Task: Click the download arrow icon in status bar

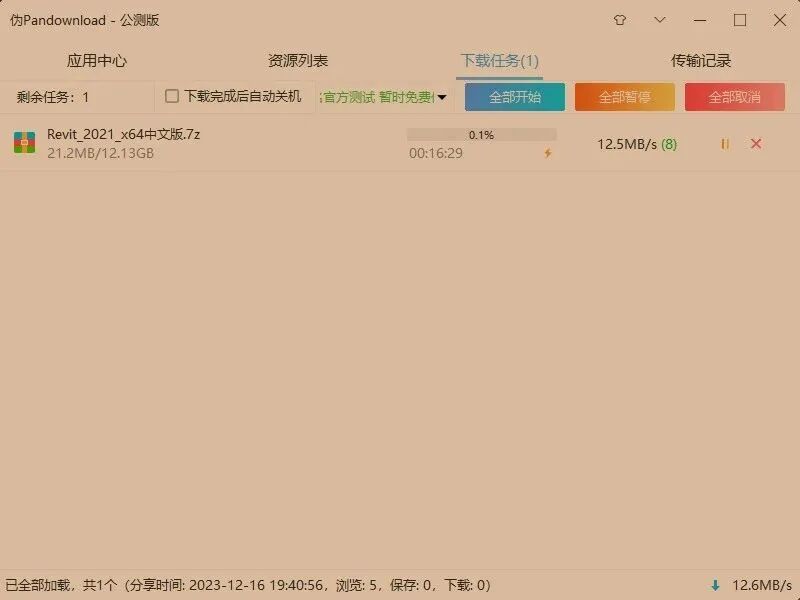Action: [715, 585]
